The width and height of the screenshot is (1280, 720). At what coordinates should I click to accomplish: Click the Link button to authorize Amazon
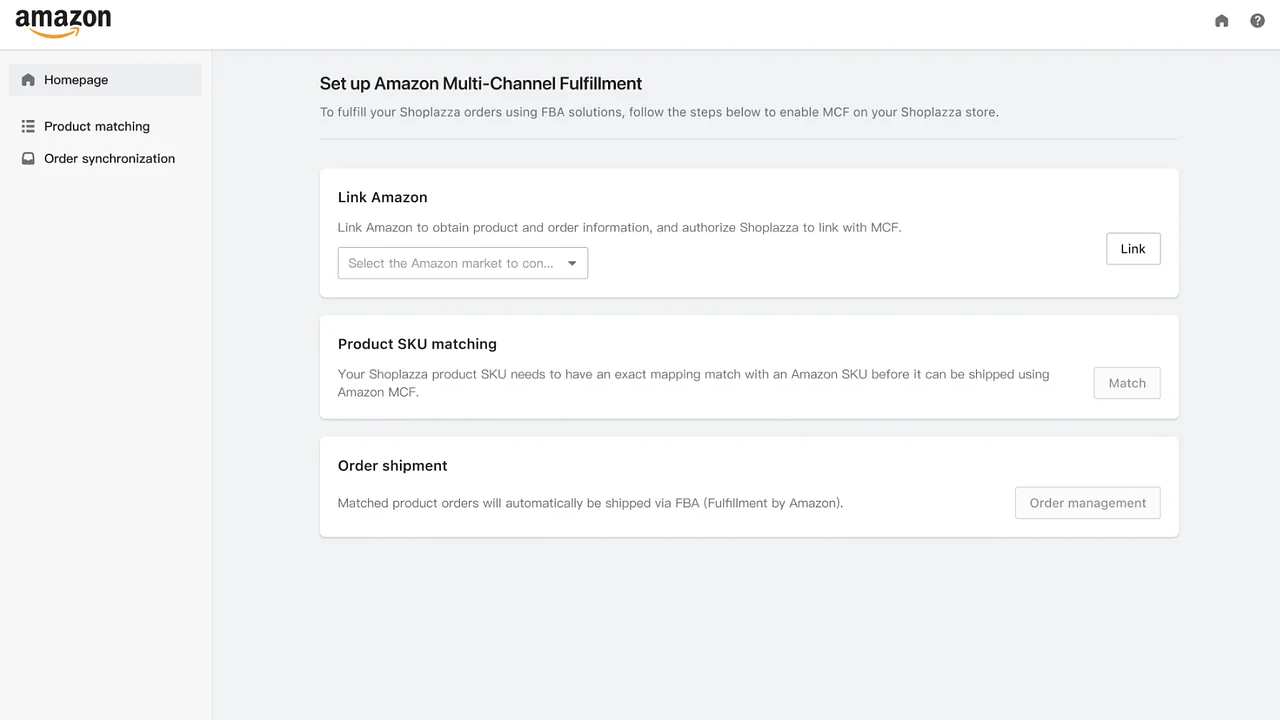click(1132, 248)
